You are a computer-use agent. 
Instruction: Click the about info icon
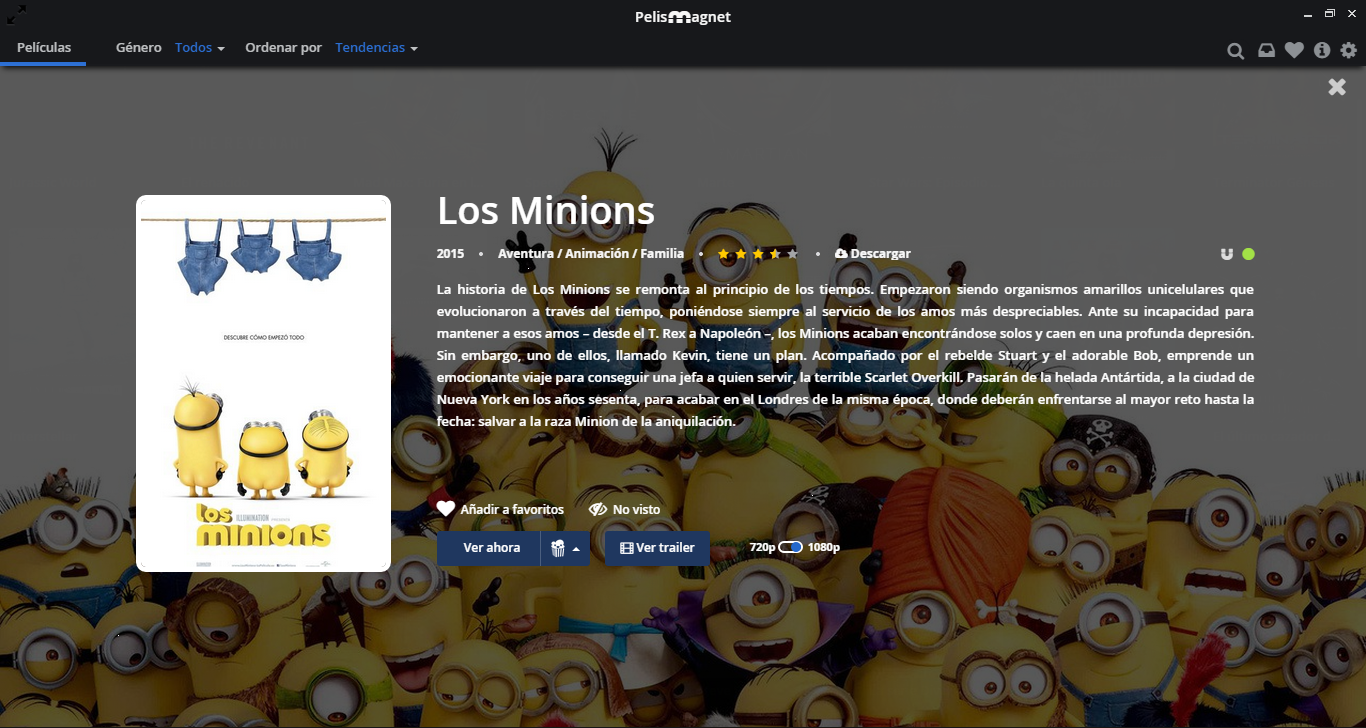coord(1322,51)
